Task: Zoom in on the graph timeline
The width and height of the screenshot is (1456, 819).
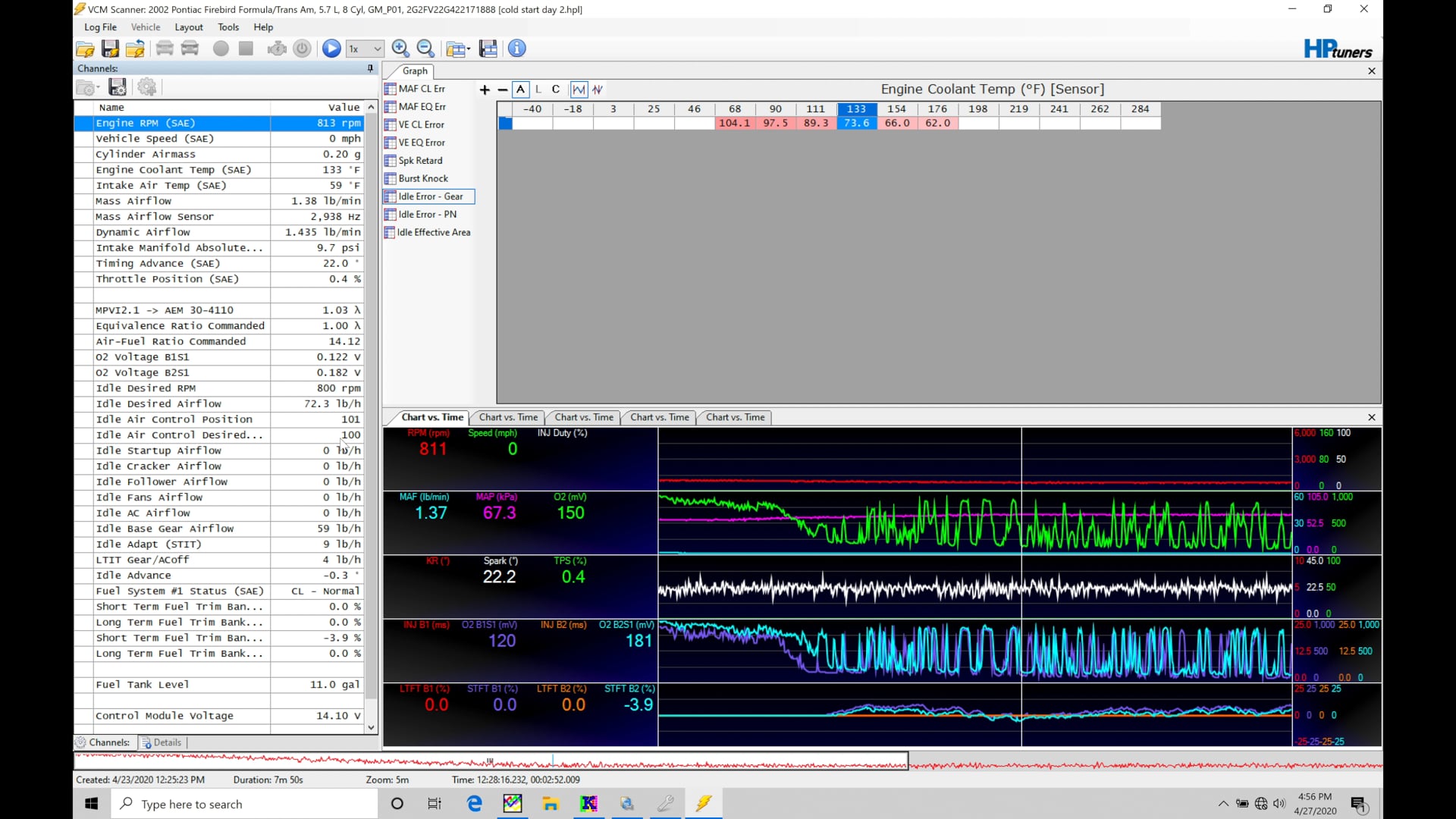Action: click(400, 48)
